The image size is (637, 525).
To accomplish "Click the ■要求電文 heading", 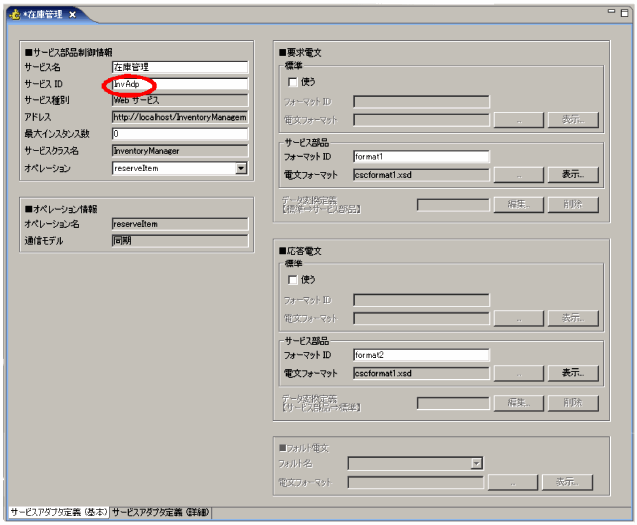I will click(x=300, y=52).
